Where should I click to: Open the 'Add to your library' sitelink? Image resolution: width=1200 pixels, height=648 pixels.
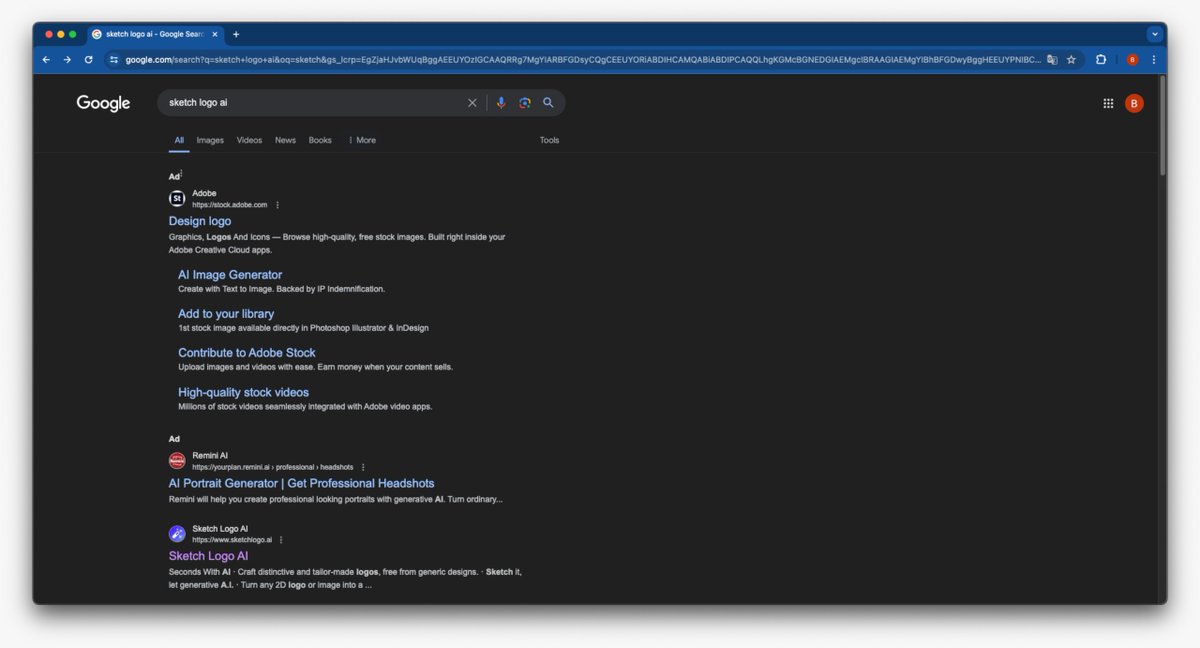click(x=226, y=314)
